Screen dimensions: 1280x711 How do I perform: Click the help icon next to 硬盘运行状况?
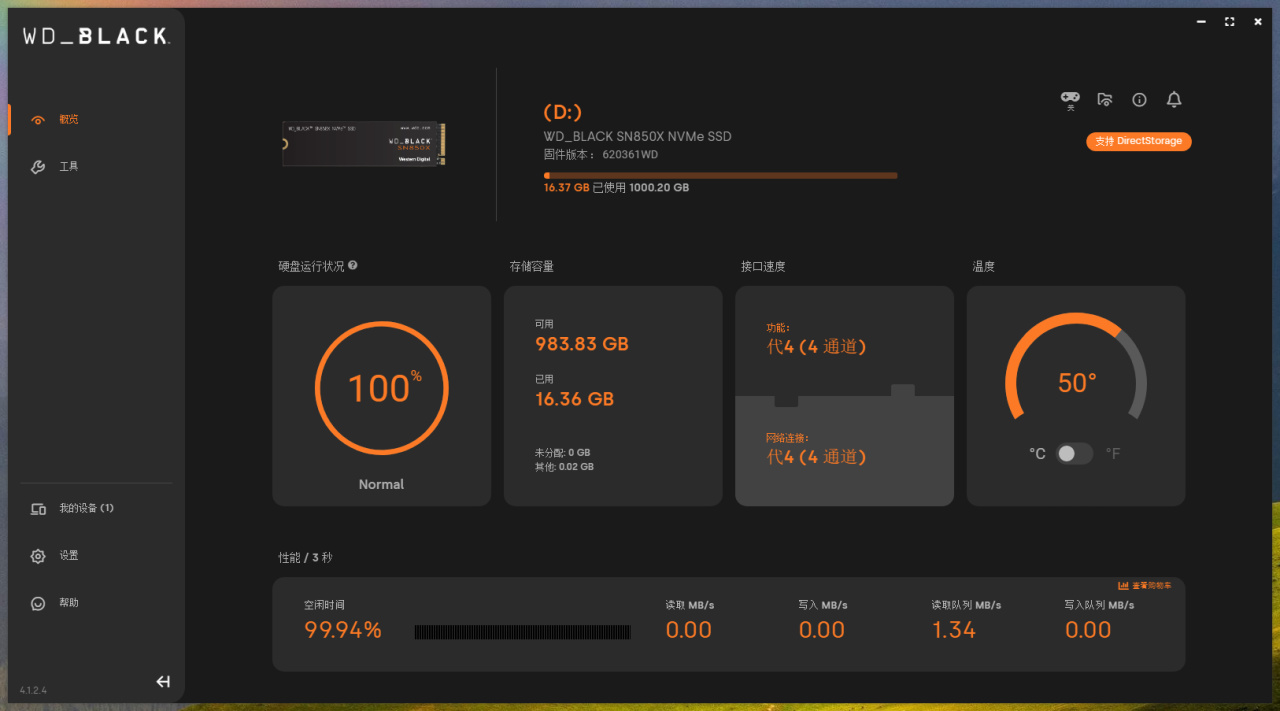[353, 266]
